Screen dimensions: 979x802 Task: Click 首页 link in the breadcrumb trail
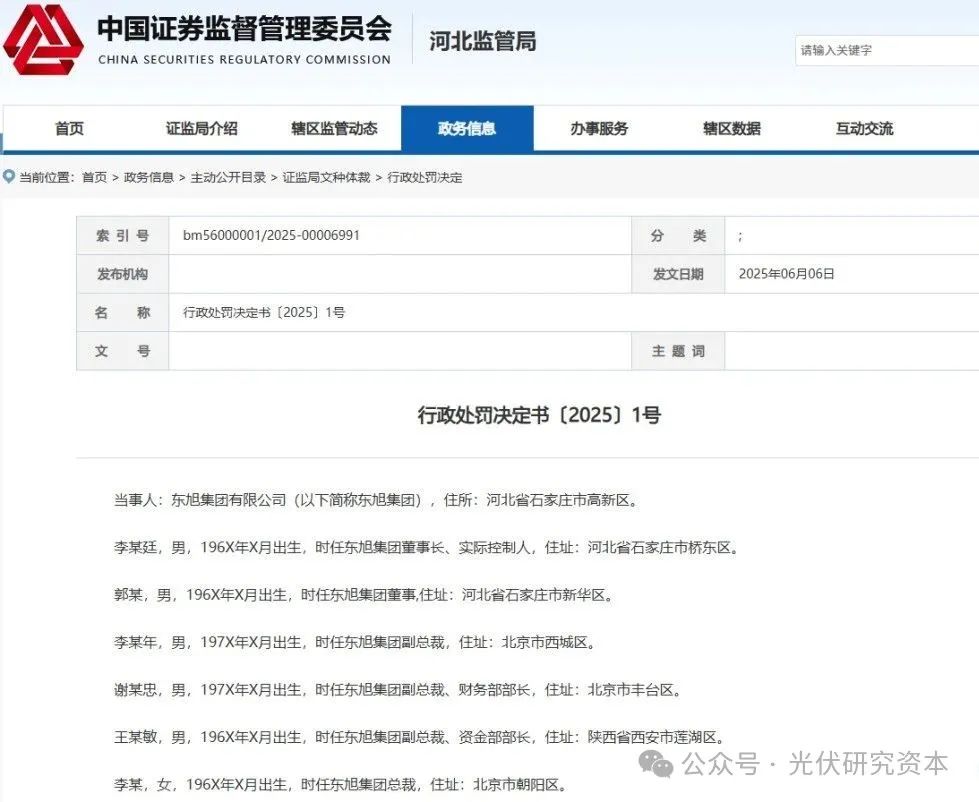point(94,177)
